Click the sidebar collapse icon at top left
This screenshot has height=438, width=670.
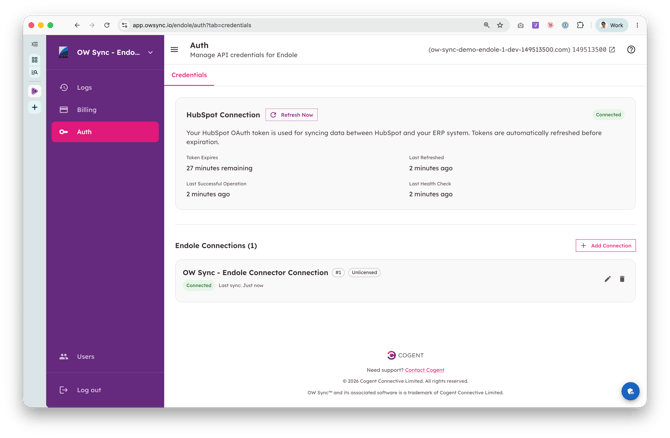coord(35,44)
